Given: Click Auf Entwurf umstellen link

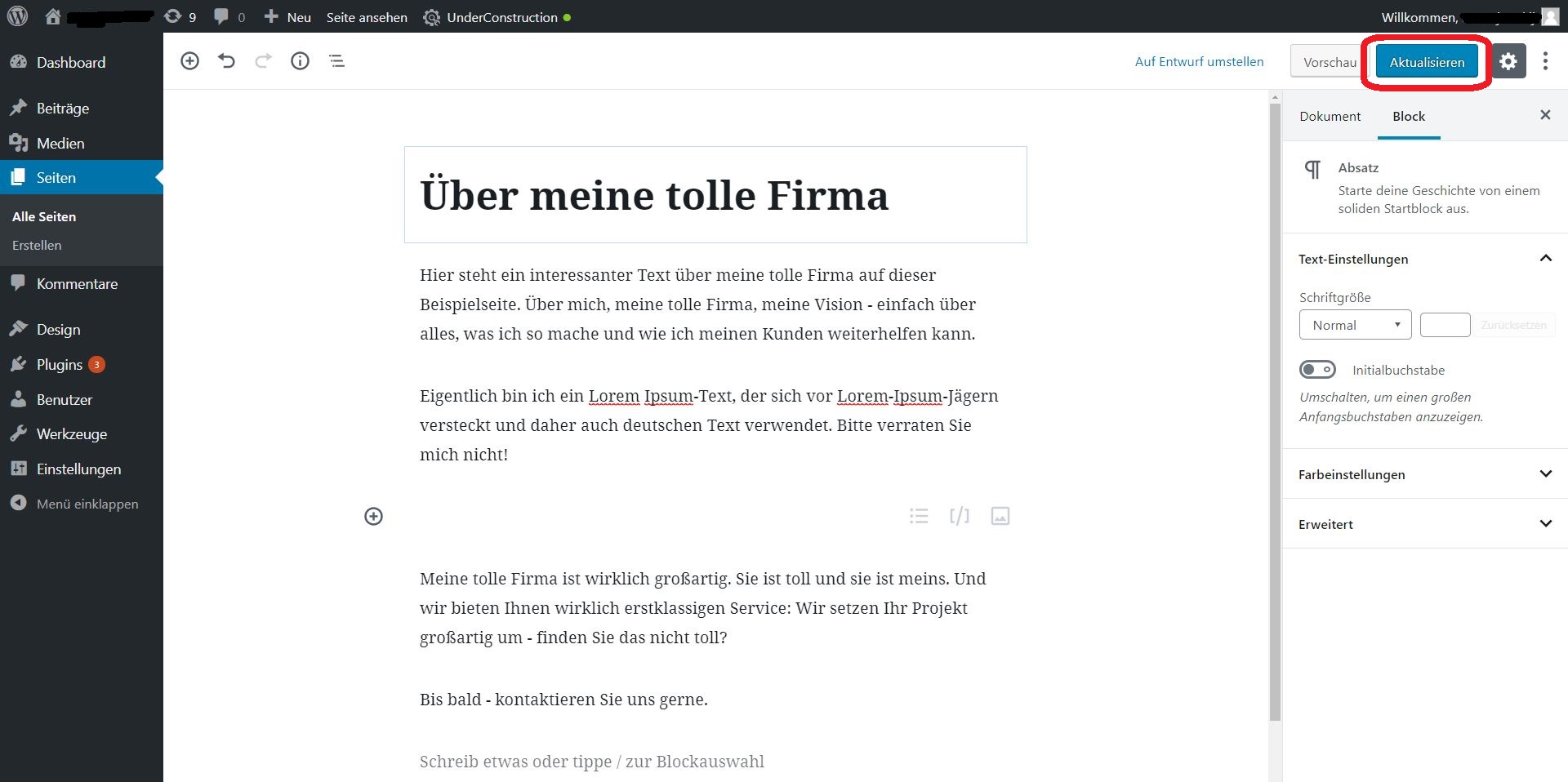Looking at the screenshot, I should click(1199, 61).
